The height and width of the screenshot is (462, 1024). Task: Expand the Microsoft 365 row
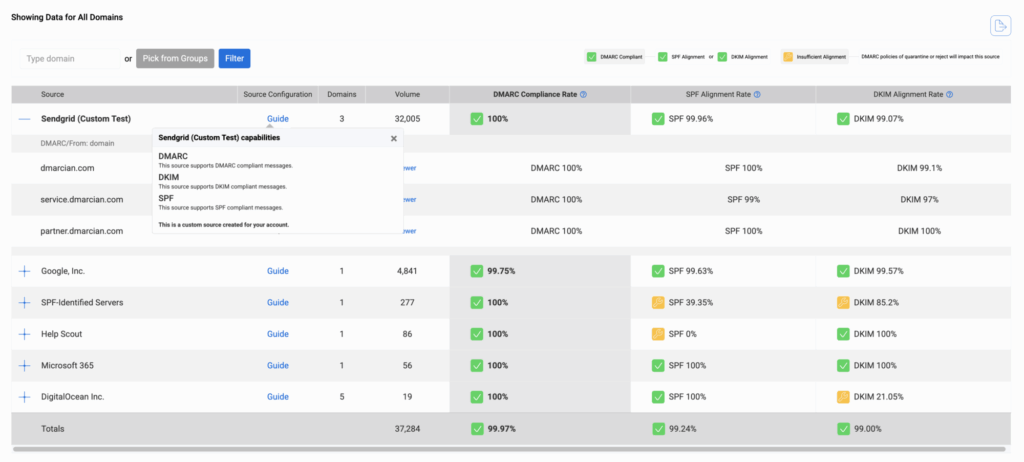click(24, 365)
